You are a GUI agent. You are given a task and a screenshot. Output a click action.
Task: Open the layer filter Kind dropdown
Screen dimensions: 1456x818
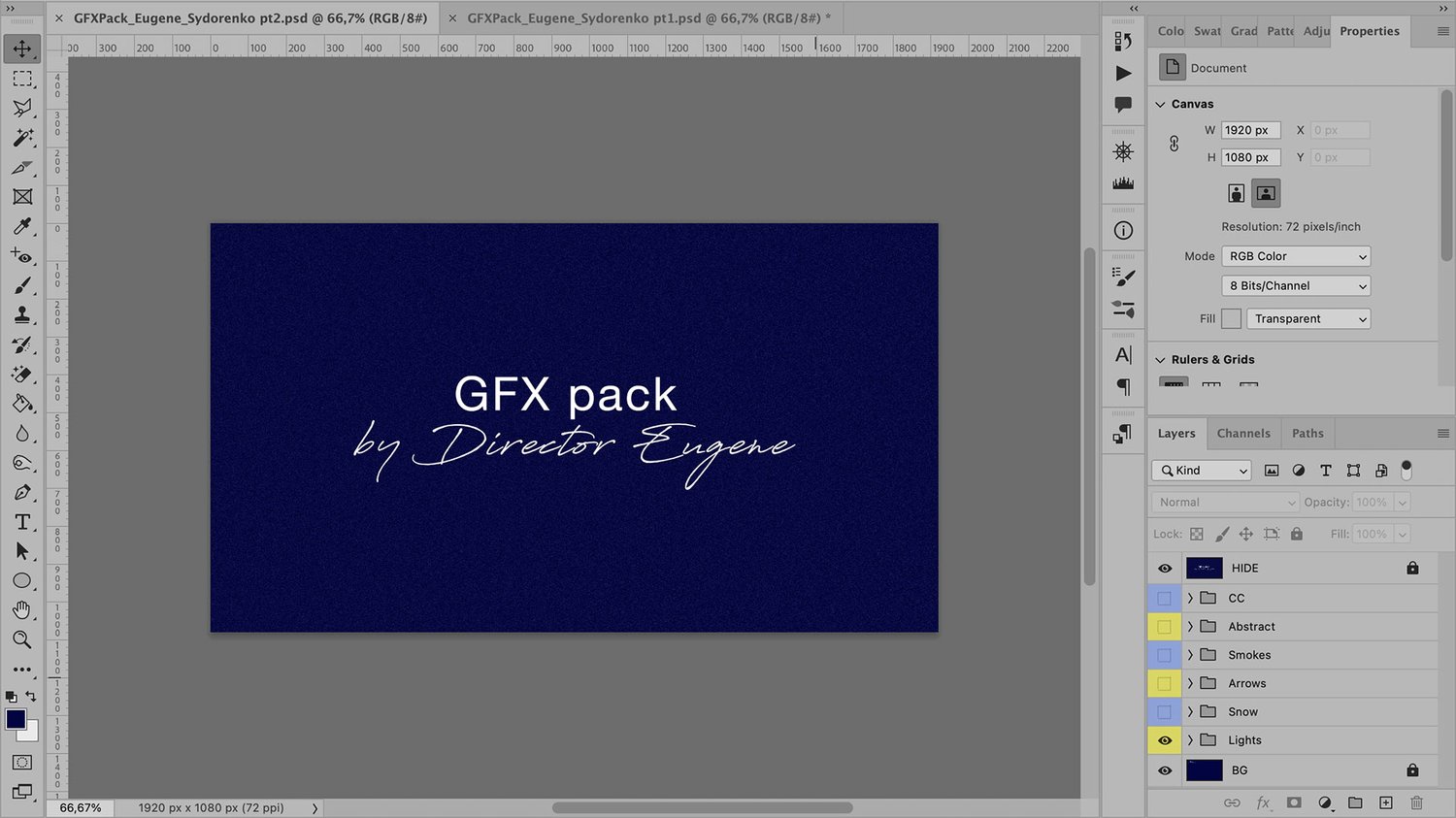[x=1202, y=471]
